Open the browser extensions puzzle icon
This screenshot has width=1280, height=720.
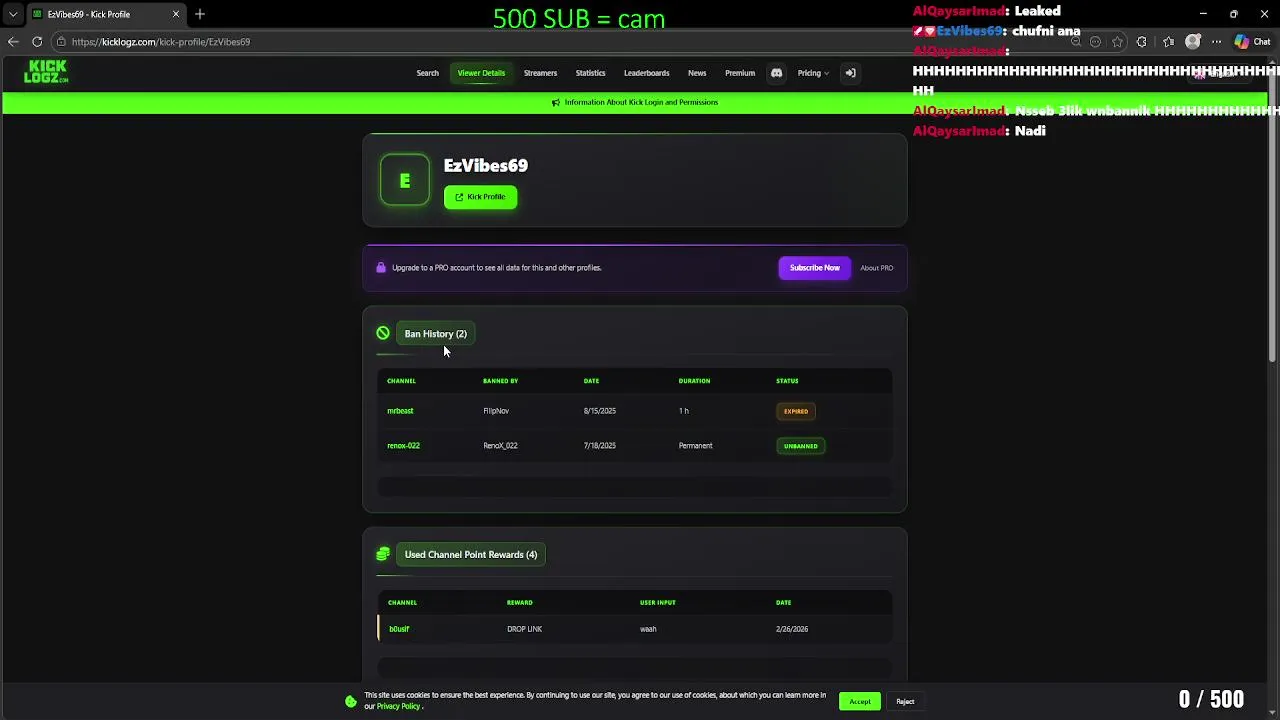point(1141,42)
